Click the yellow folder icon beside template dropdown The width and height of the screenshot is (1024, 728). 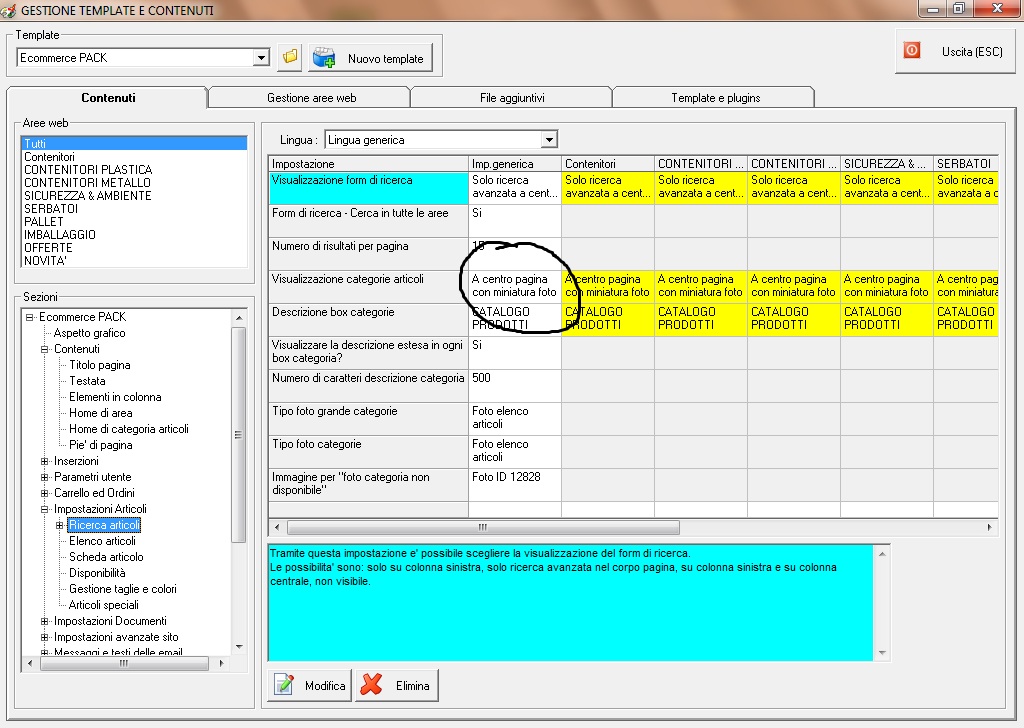coord(290,57)
